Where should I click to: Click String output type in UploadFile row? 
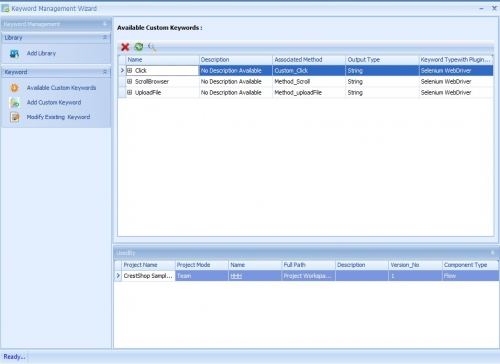click(382, 92)
